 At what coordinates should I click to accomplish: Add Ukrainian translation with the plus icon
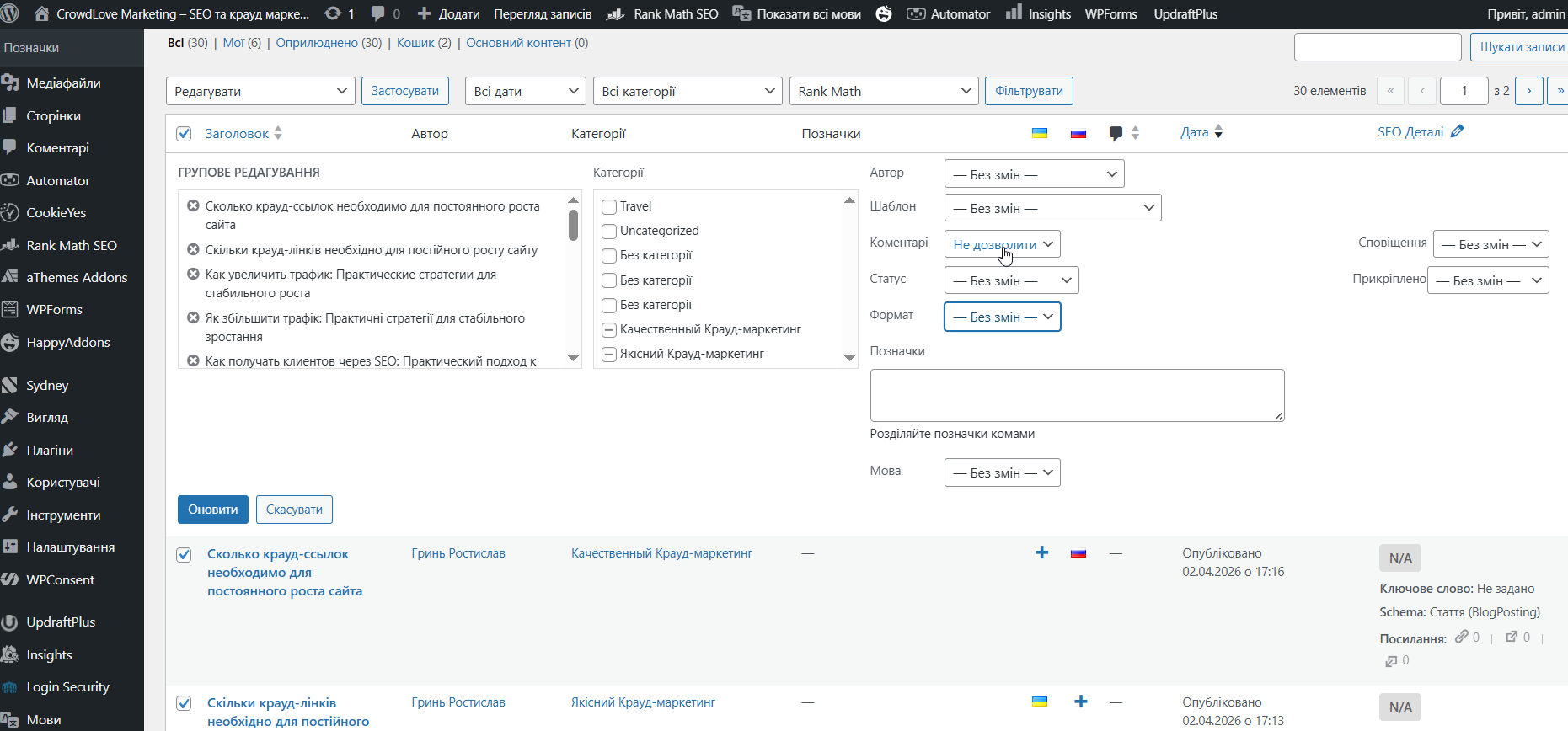[x=1041, y=552]
